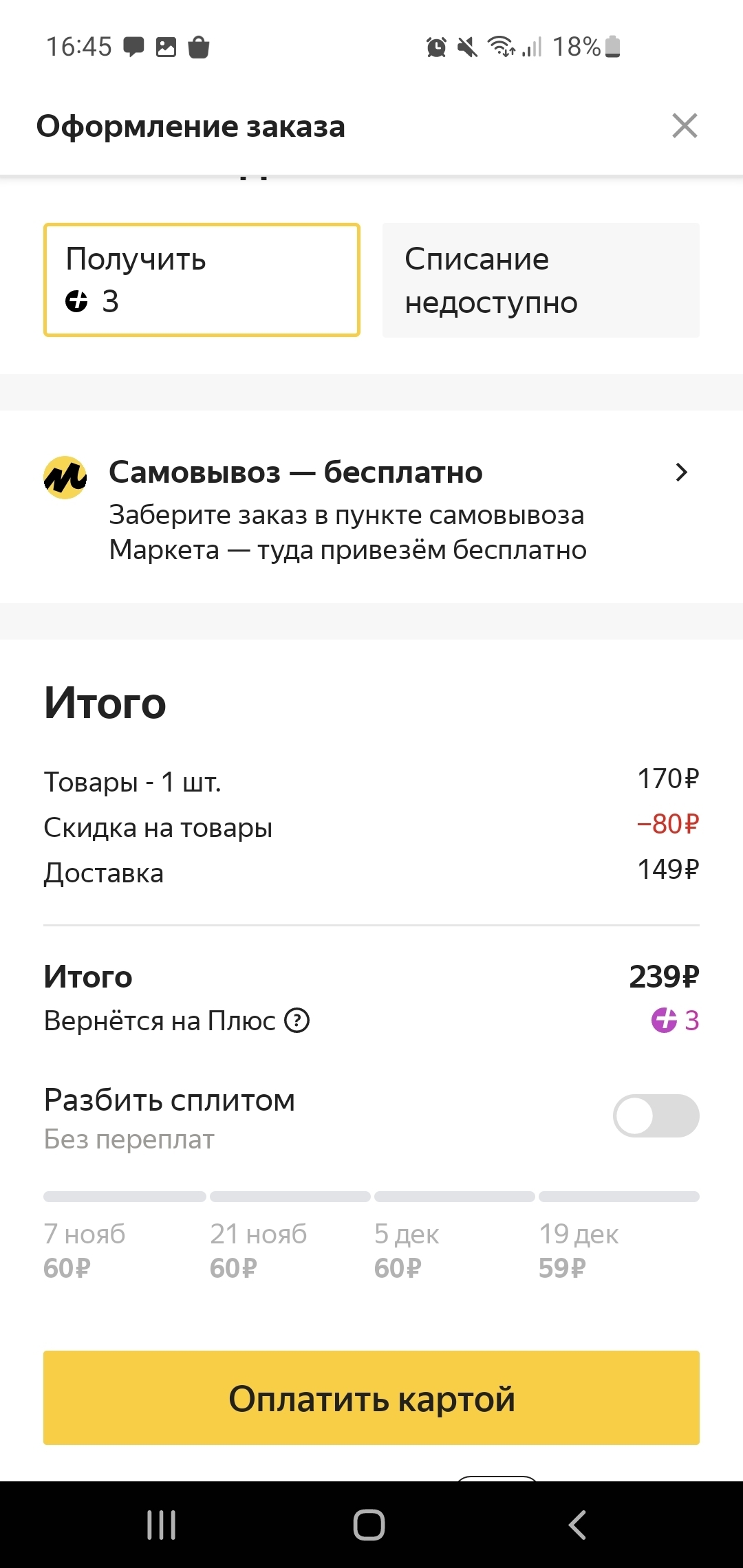Expand pickup details with the chevron arrow
743x1568 pixels.
681,472
